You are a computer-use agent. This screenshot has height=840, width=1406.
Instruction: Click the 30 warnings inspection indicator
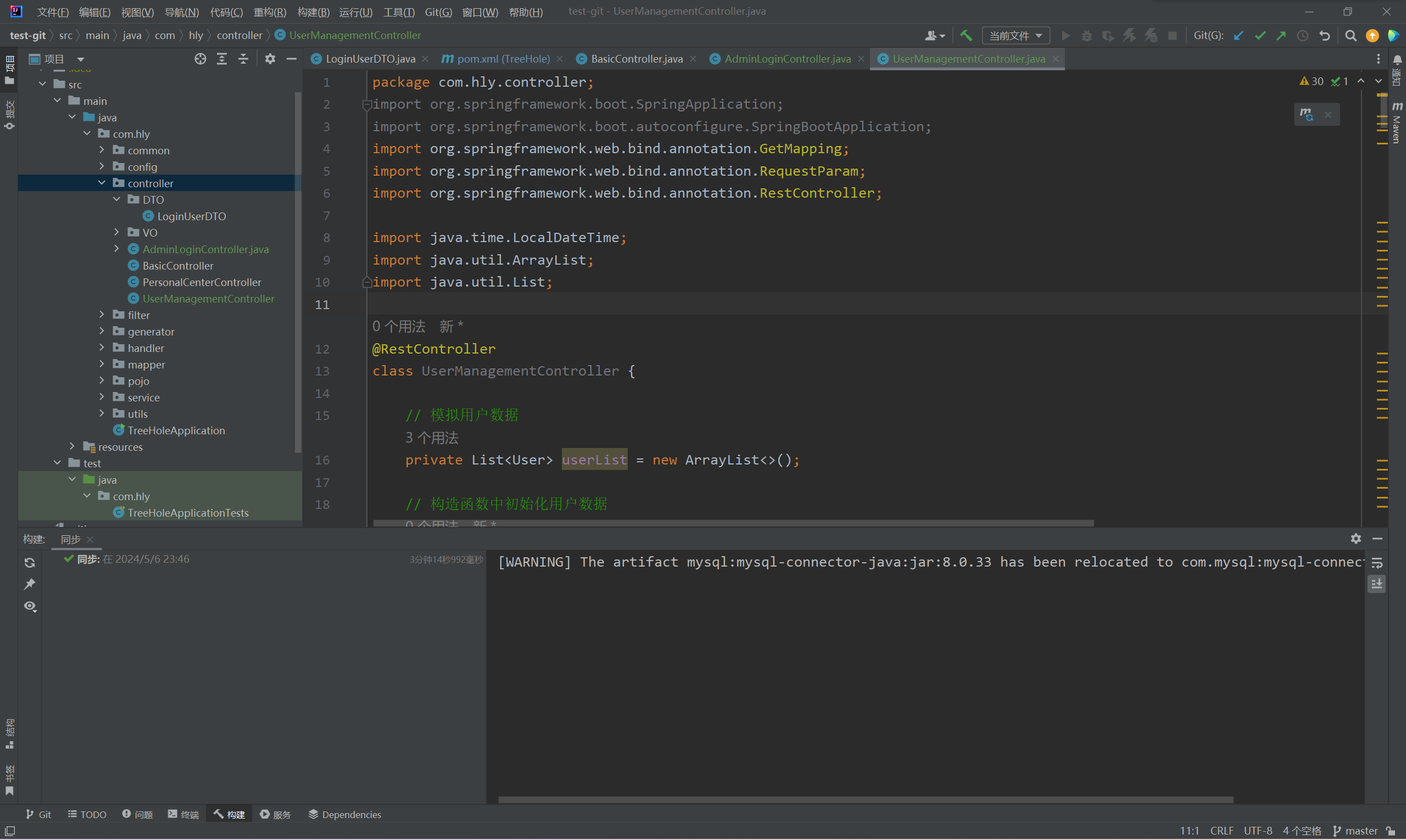coord(1311,81)
